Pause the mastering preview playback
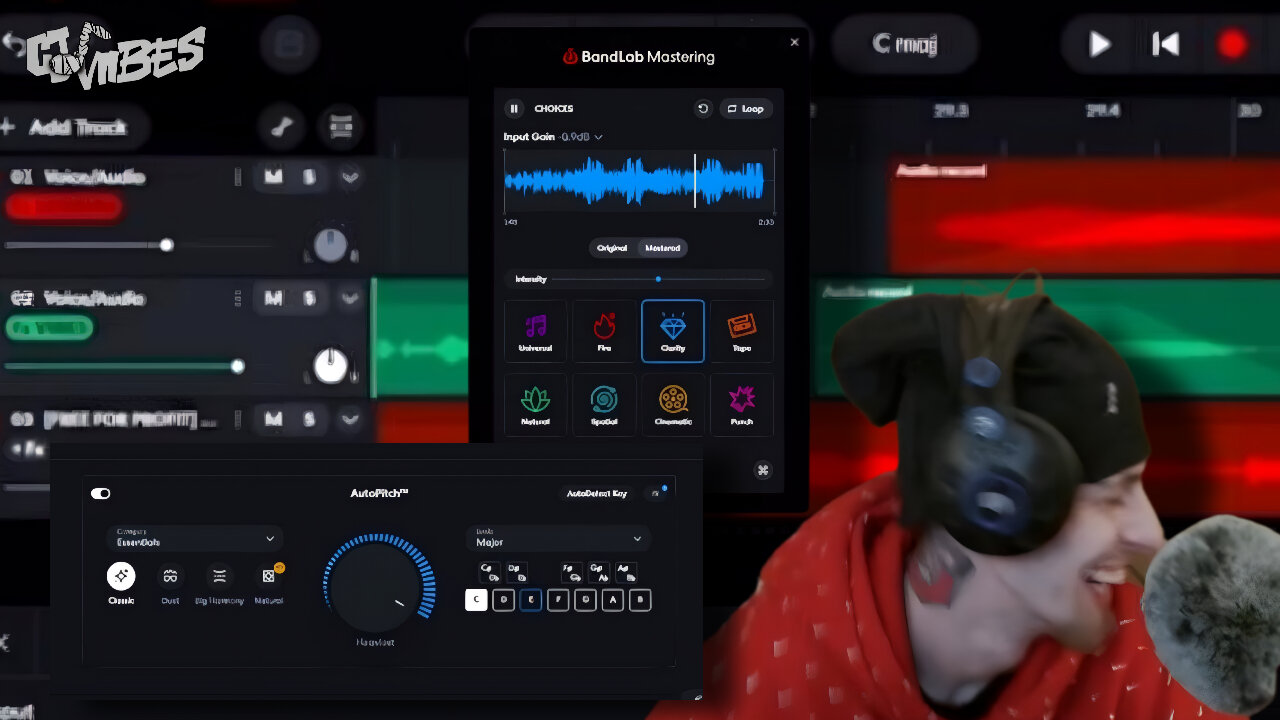 (514, 109)
